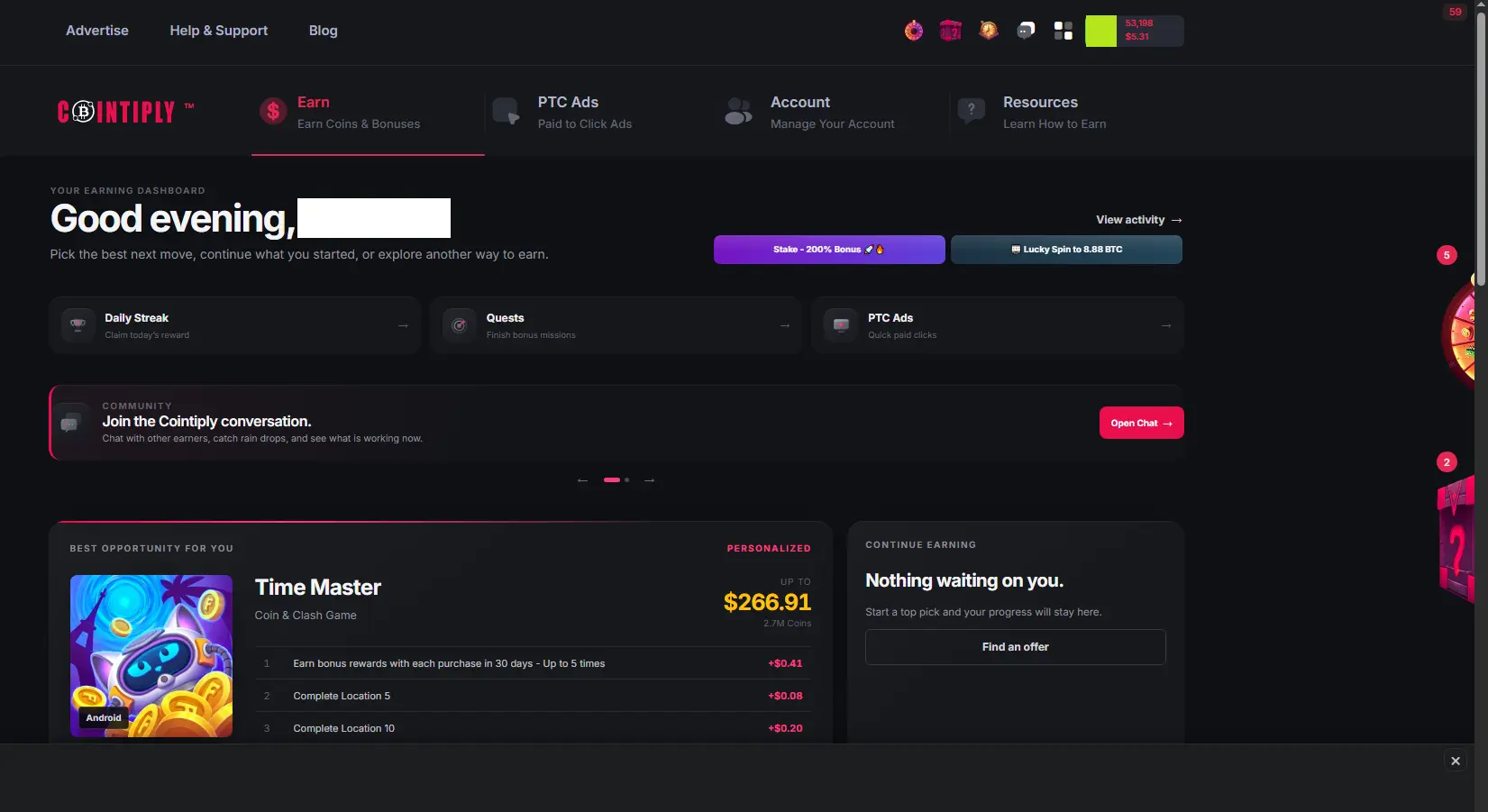Open the spin wheel icon in the header
Viewport: 1488px width, 812px height.
(x=914, y=31)
